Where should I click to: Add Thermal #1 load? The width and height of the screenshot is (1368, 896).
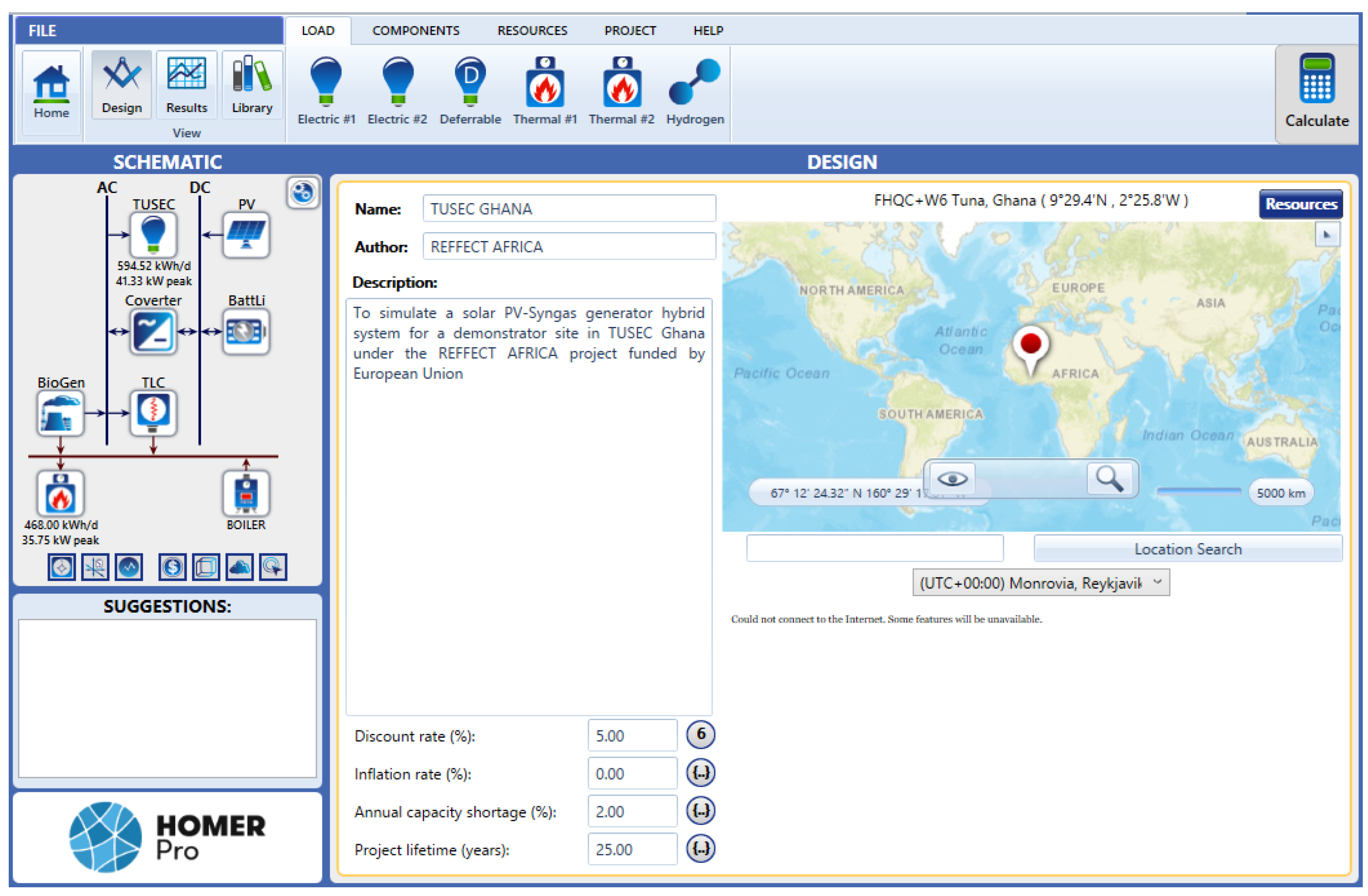545,91
